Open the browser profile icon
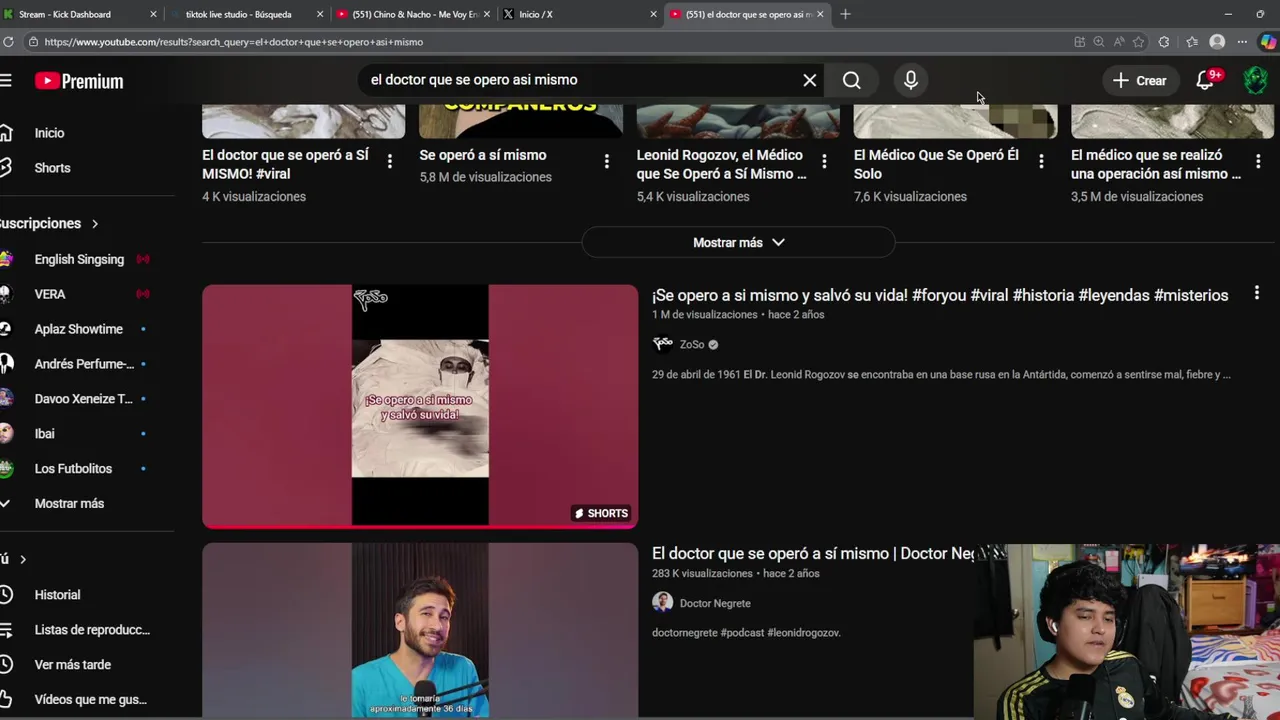1280x720 pixels. click(x=1217, y=42)
